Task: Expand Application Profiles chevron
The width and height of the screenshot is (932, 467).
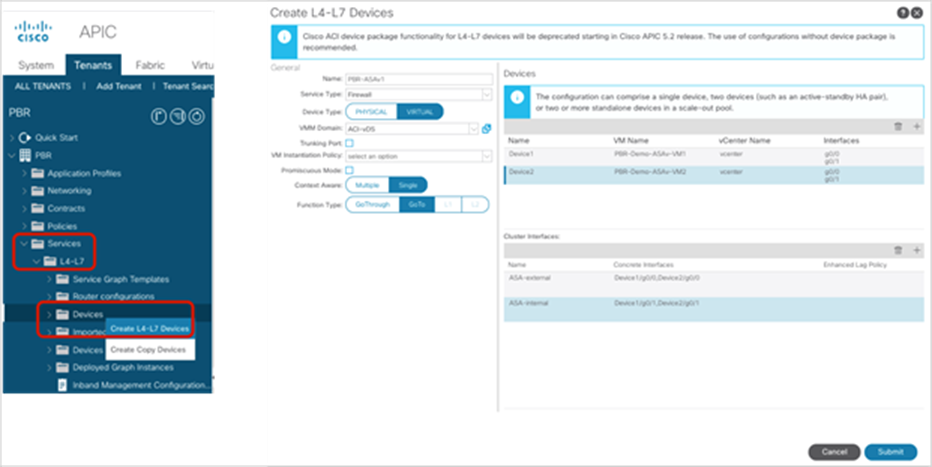Action: coord(24,173)
